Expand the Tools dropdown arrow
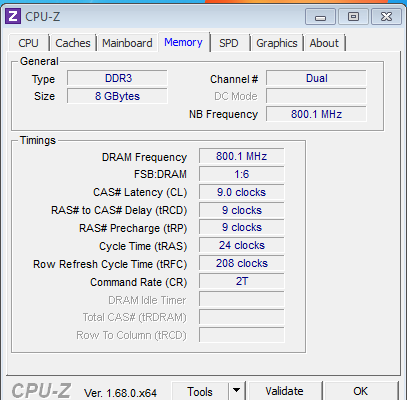Viewport: 407px width, 400px height. tap(236, 391)
